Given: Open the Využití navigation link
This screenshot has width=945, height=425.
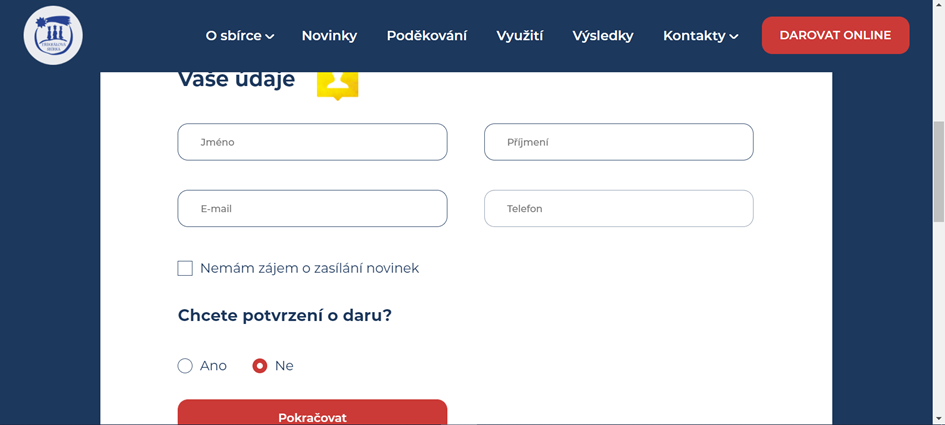Looking at the screenshot, I should coord(519,36).
